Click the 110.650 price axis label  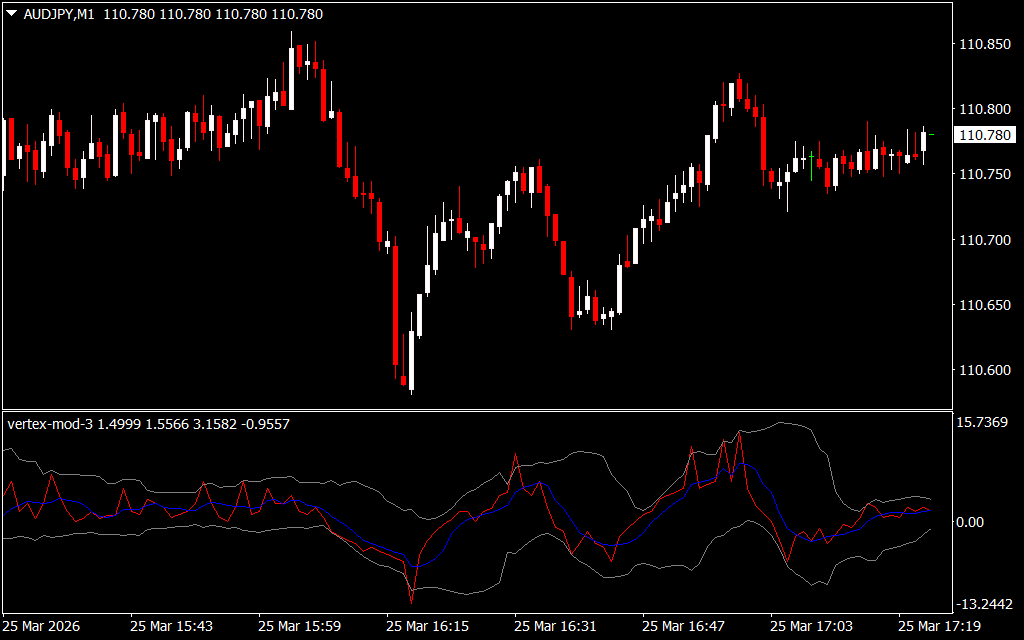[984, 306]
